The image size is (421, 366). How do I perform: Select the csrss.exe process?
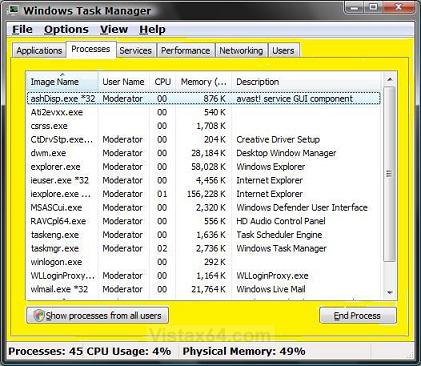click(x=203, y=126)
